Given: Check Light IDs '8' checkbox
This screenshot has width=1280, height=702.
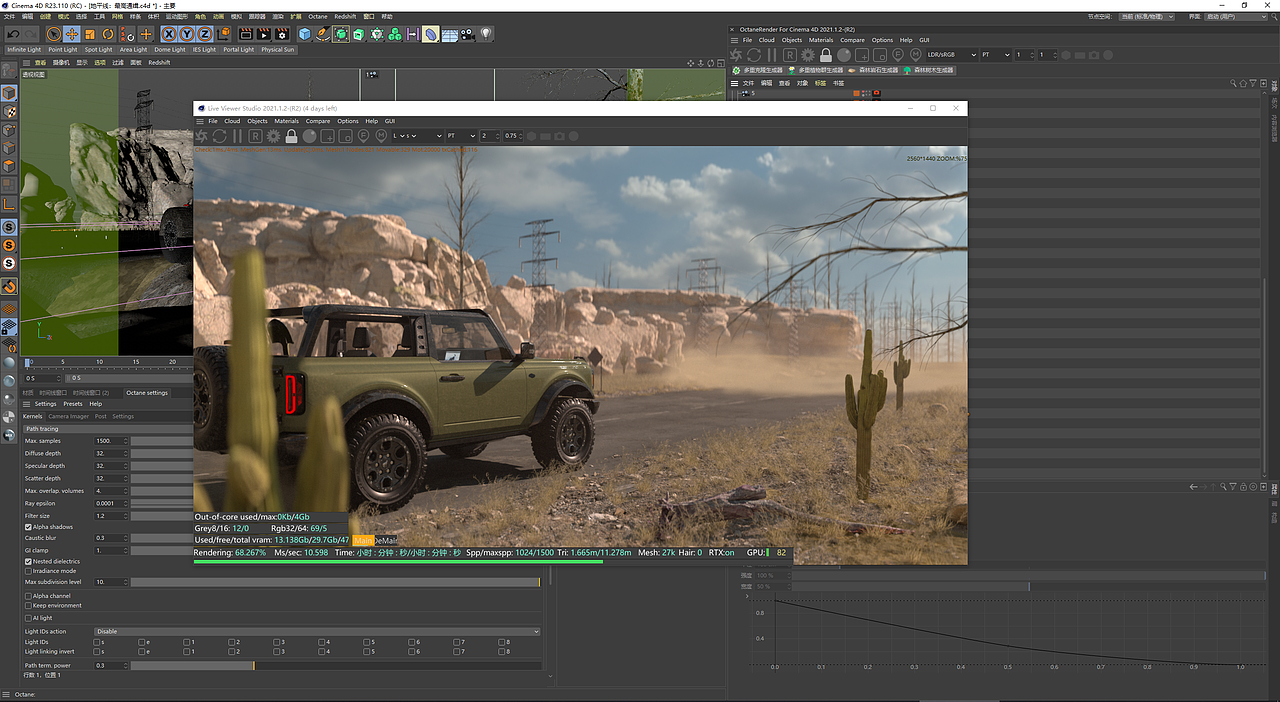Looking at the screenshot, I should [502, 642].
